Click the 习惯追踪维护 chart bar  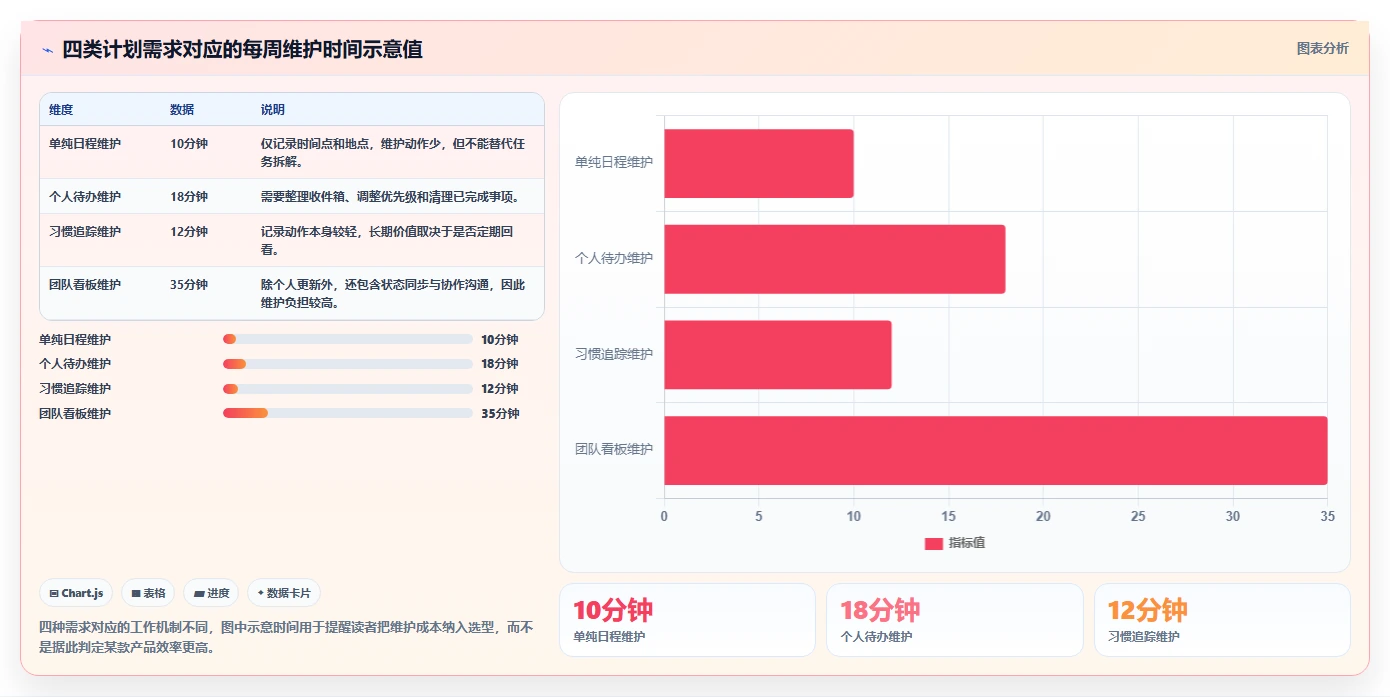point(778,355)
